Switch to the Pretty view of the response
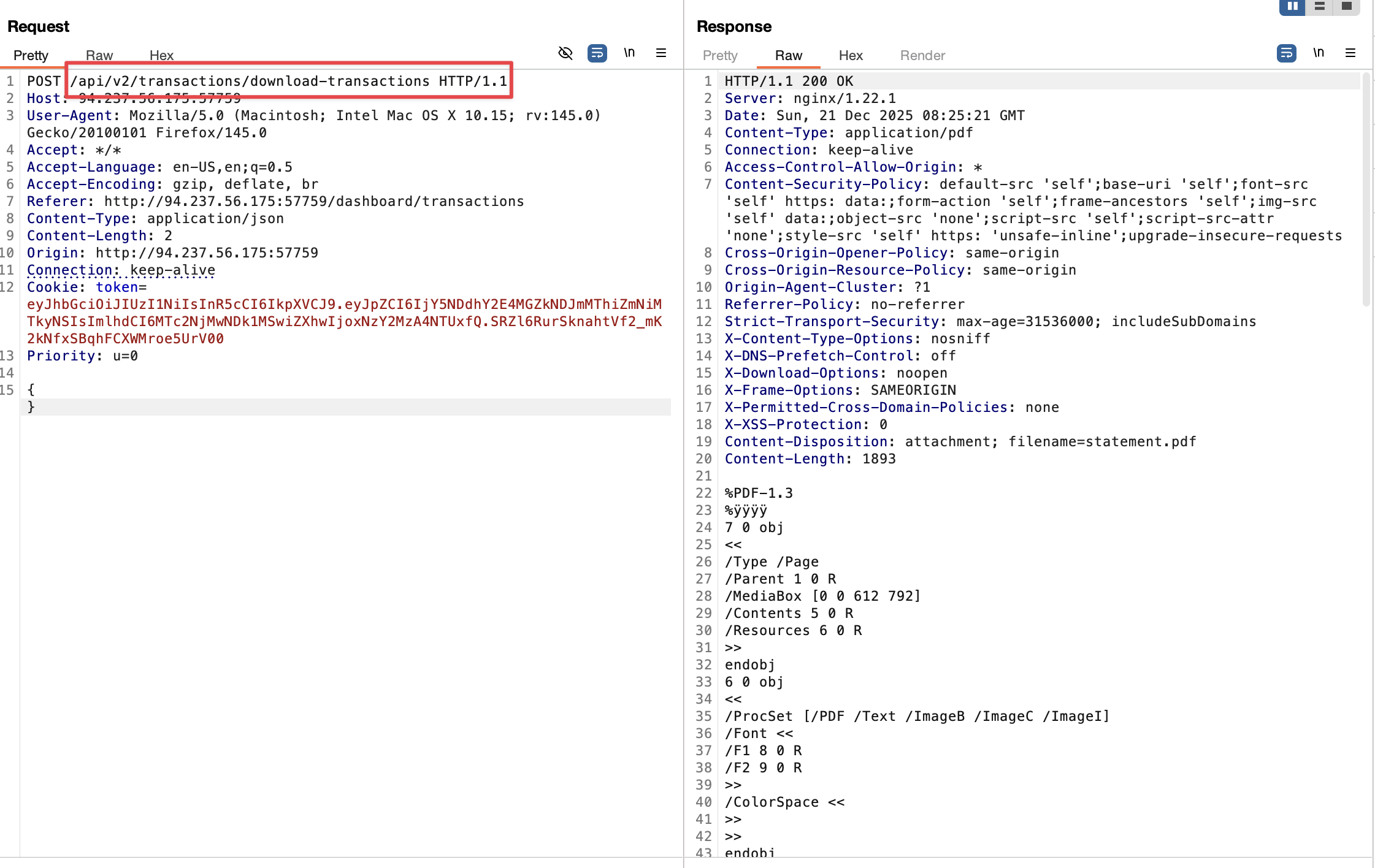Viewport: 1375px width, 868px height. click(719, 56)
